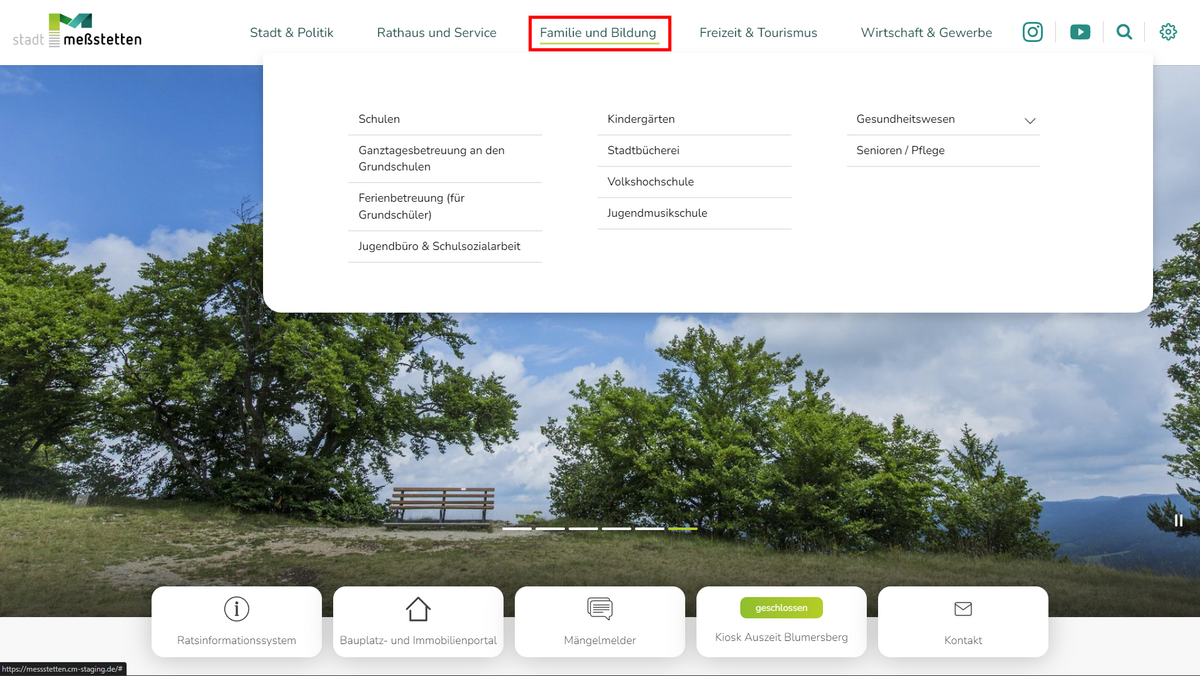Open Ferienbetreuung (für Grundschüler) link
Screen dimensions: 1200x676
coord(445,206)
